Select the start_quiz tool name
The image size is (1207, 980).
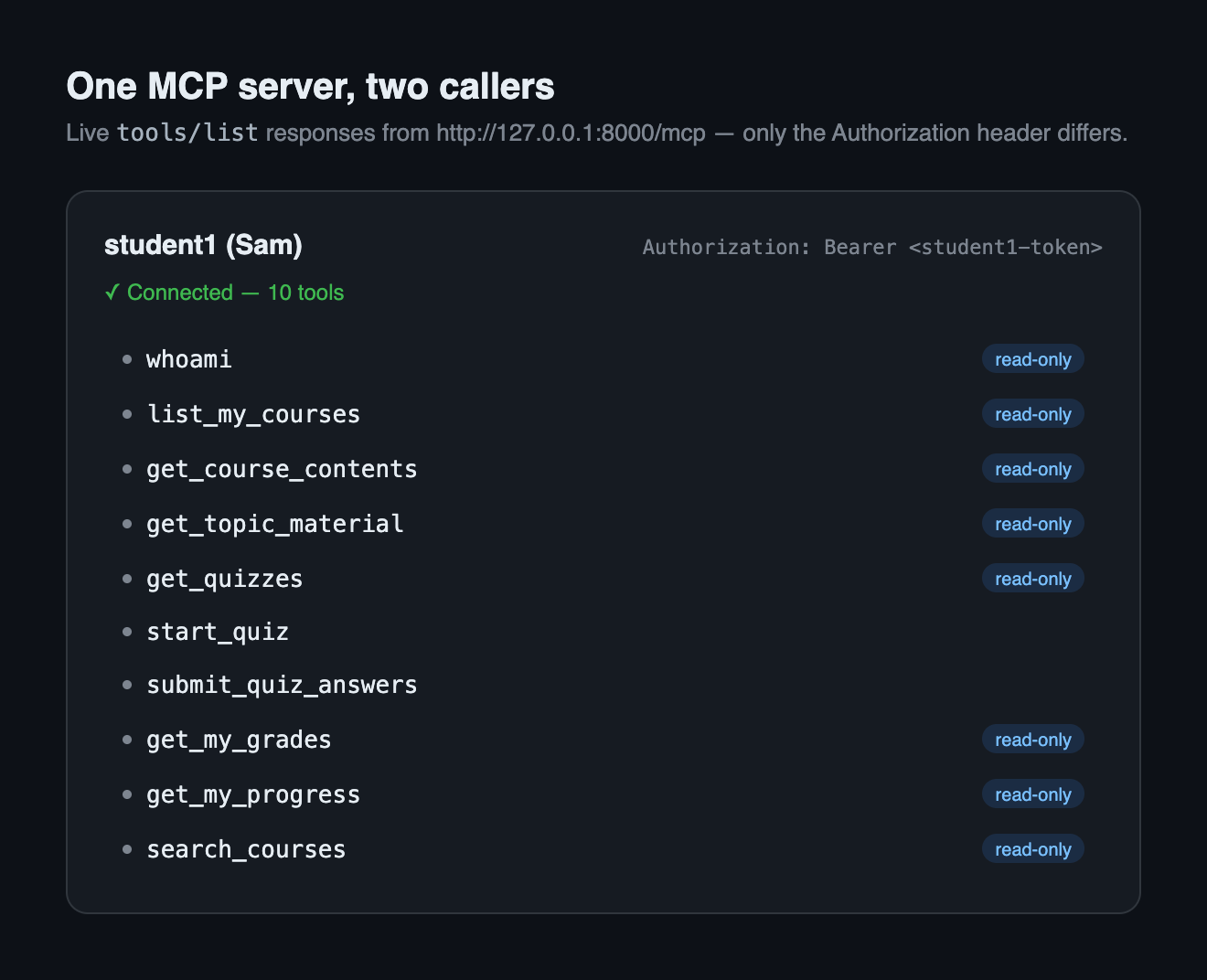pyautogui.click(x=218, y=632)
